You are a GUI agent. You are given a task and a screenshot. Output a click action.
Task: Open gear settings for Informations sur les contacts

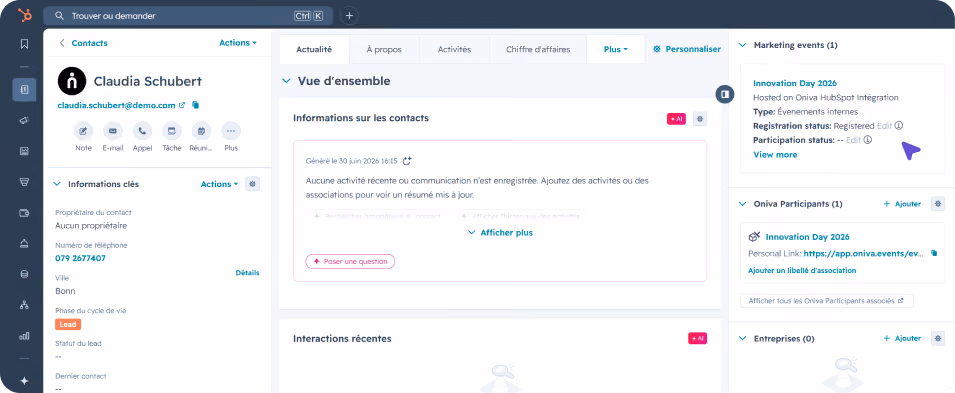700,119
